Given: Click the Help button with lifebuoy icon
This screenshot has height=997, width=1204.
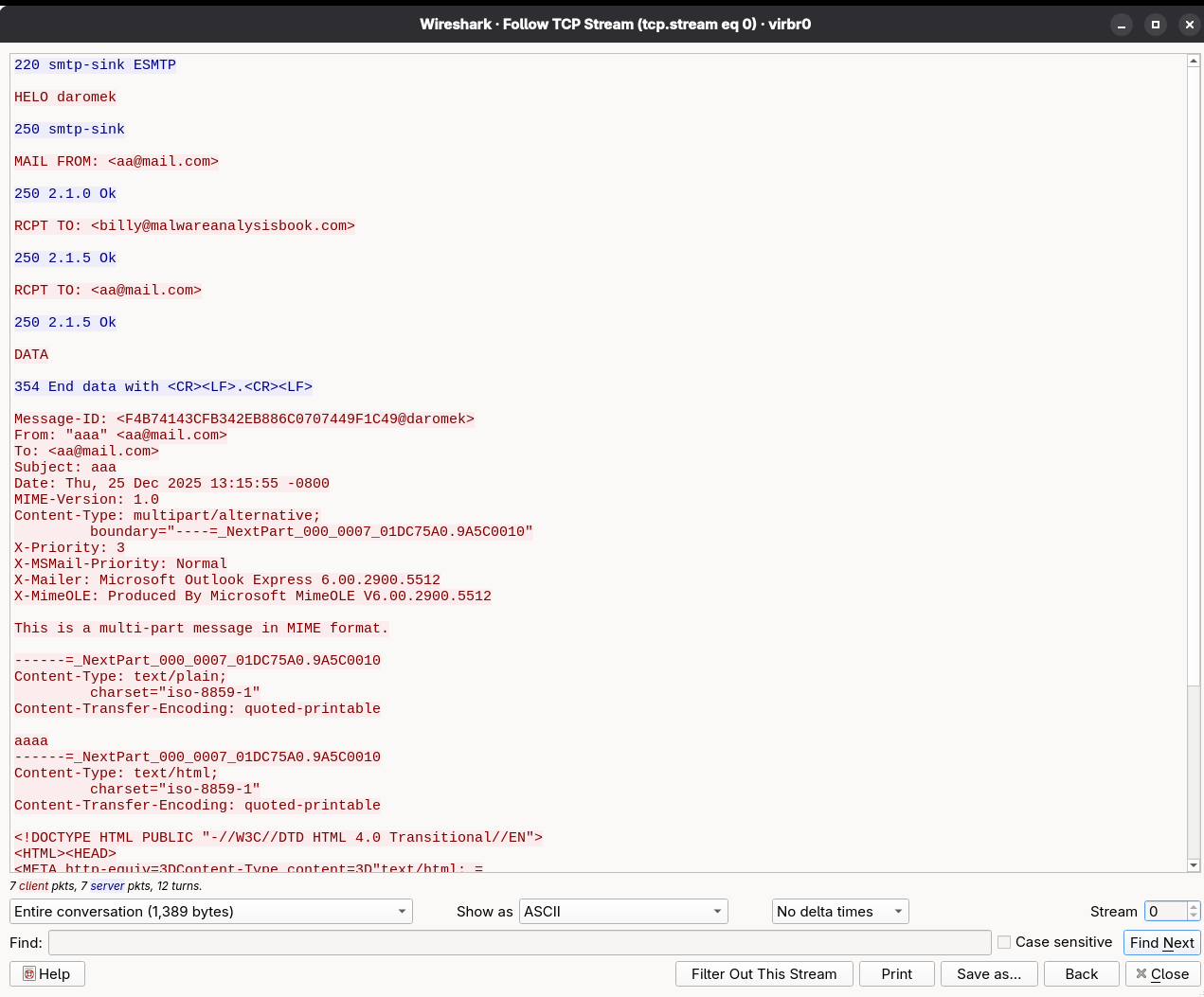Looking at the screenshot, I should [47, 973].
